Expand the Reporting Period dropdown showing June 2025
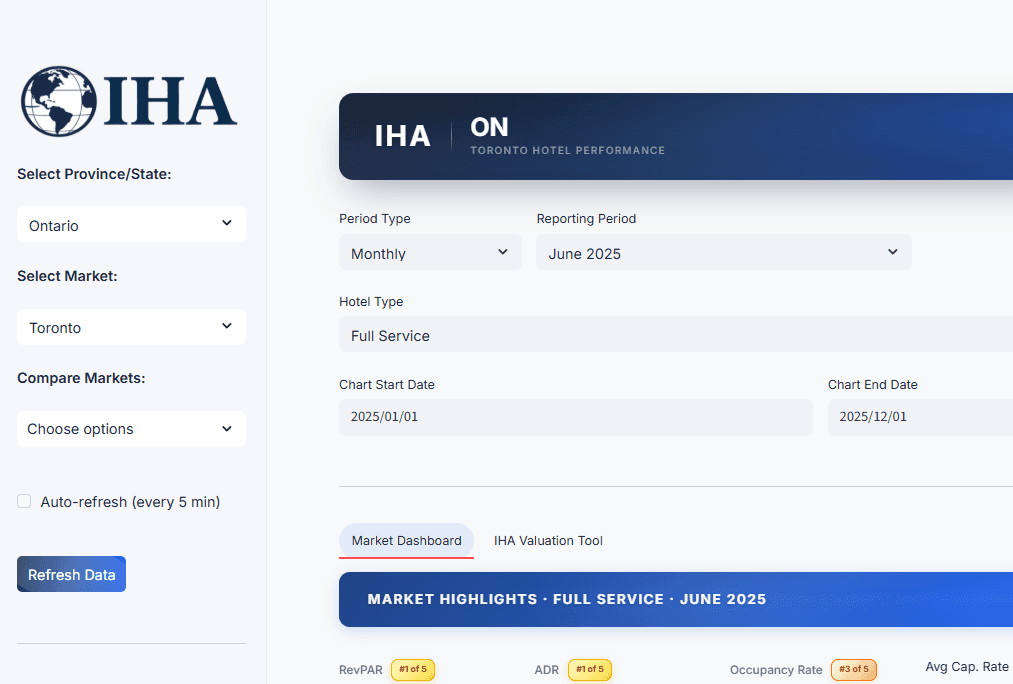 (x=723, y=253)
